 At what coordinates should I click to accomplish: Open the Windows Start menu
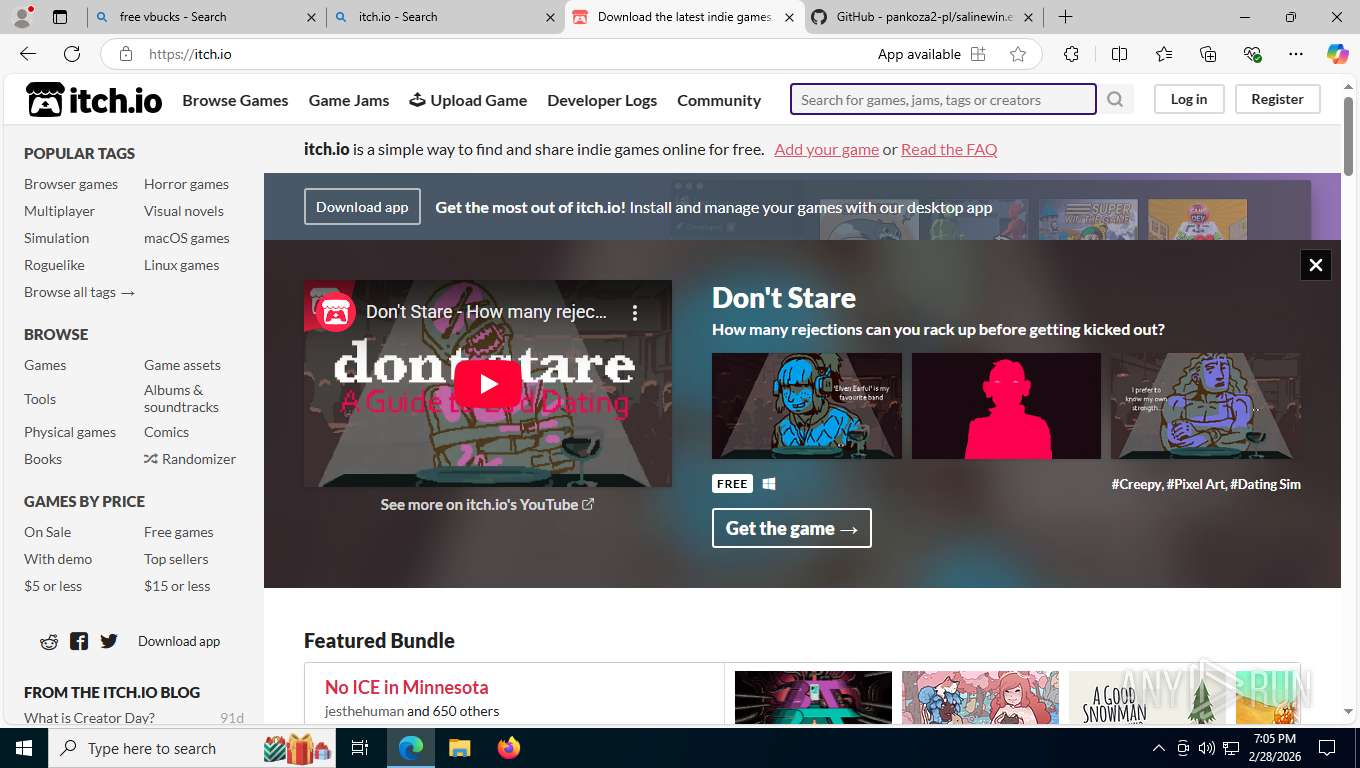[23, 748]
